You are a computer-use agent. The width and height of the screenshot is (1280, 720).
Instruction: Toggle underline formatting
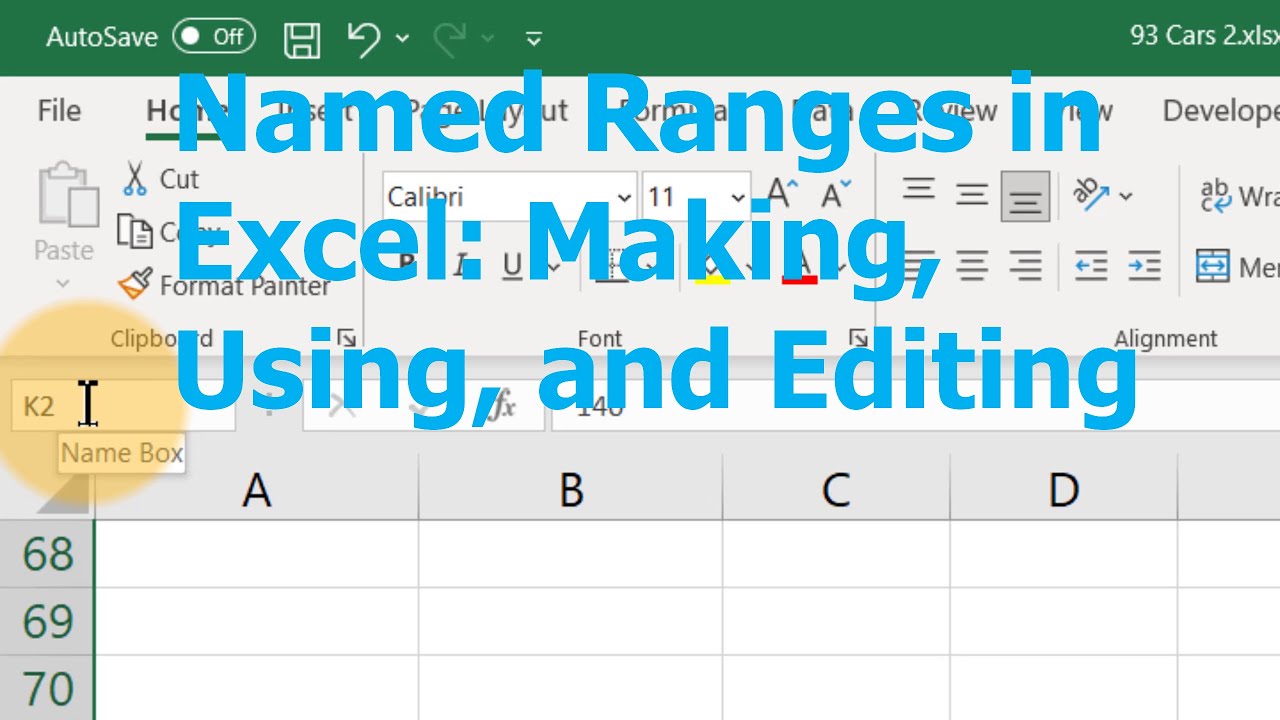pyautogui.click(x=512, y=266)
